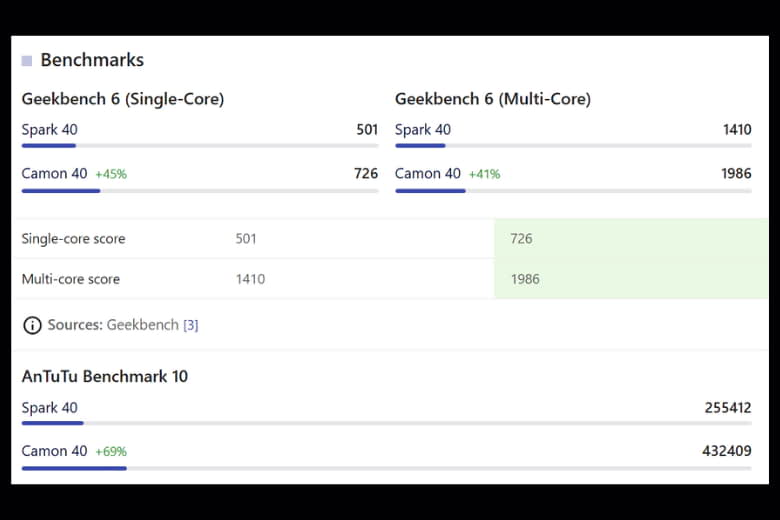Click the Geekbench 6 (Single-Core) heading
Screen dimensions: 780x520
(123, 99)
